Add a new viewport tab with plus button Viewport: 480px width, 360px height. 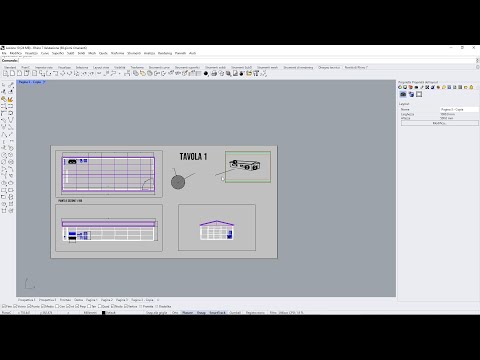pyautogui.click(x=158, y=300)
